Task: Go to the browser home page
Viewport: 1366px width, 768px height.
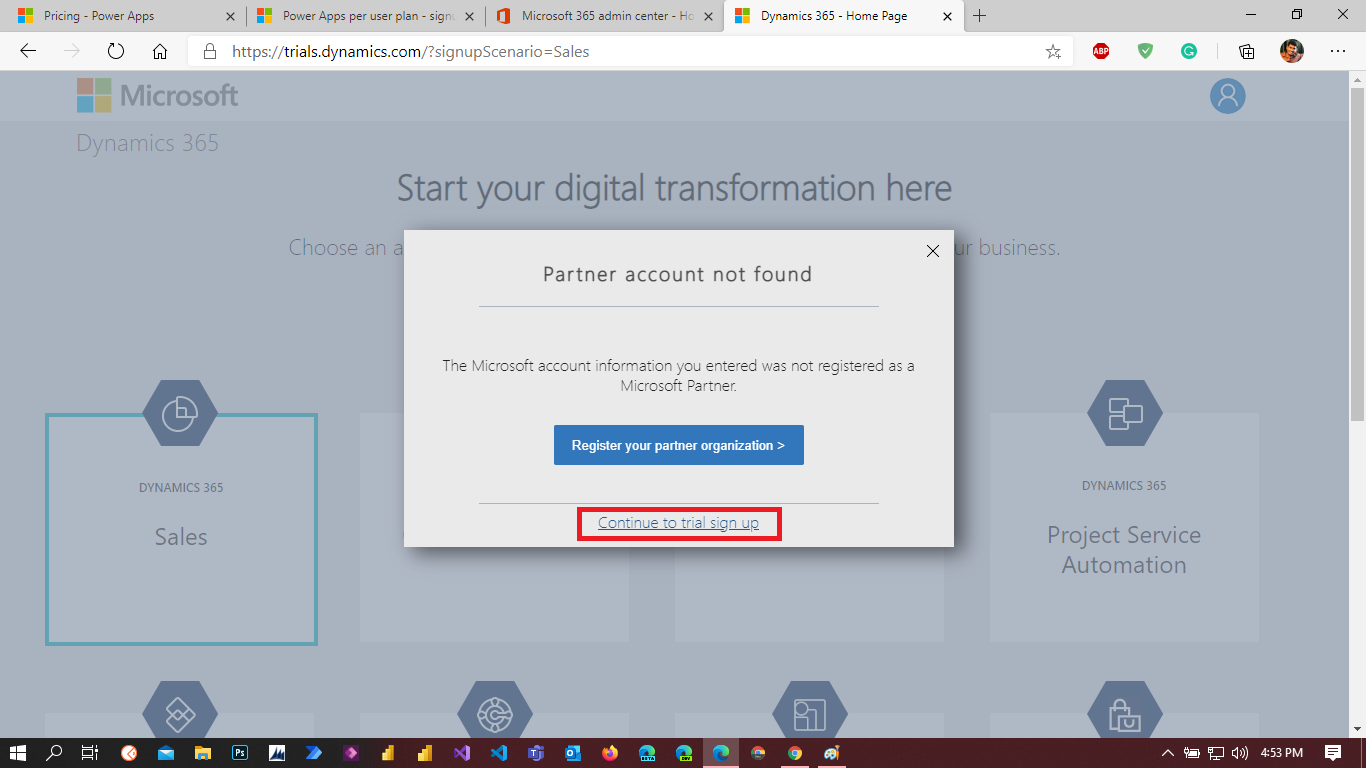Action: click(160, 52)
